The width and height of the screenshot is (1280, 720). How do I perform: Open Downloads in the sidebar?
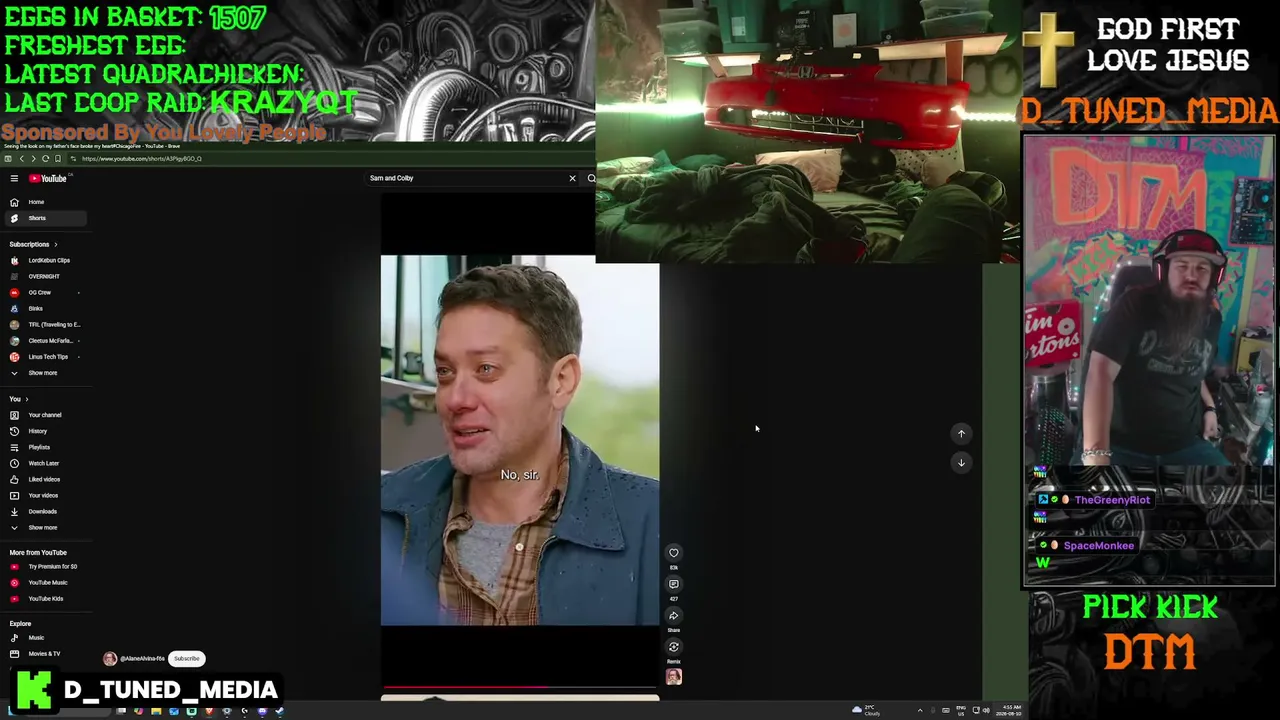click(x=45, y=511)
